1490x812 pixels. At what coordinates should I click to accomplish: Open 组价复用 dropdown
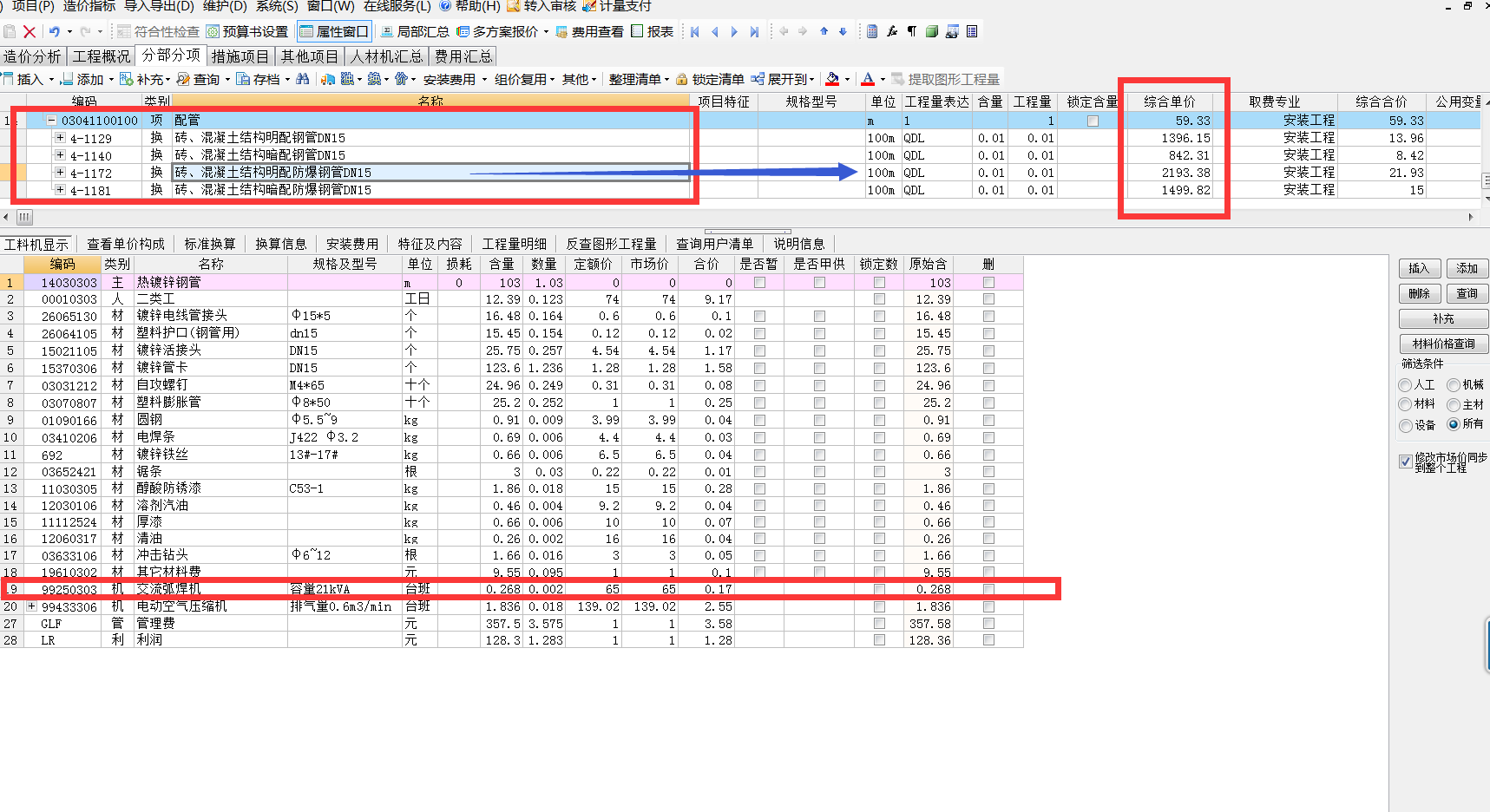[552, 80]
